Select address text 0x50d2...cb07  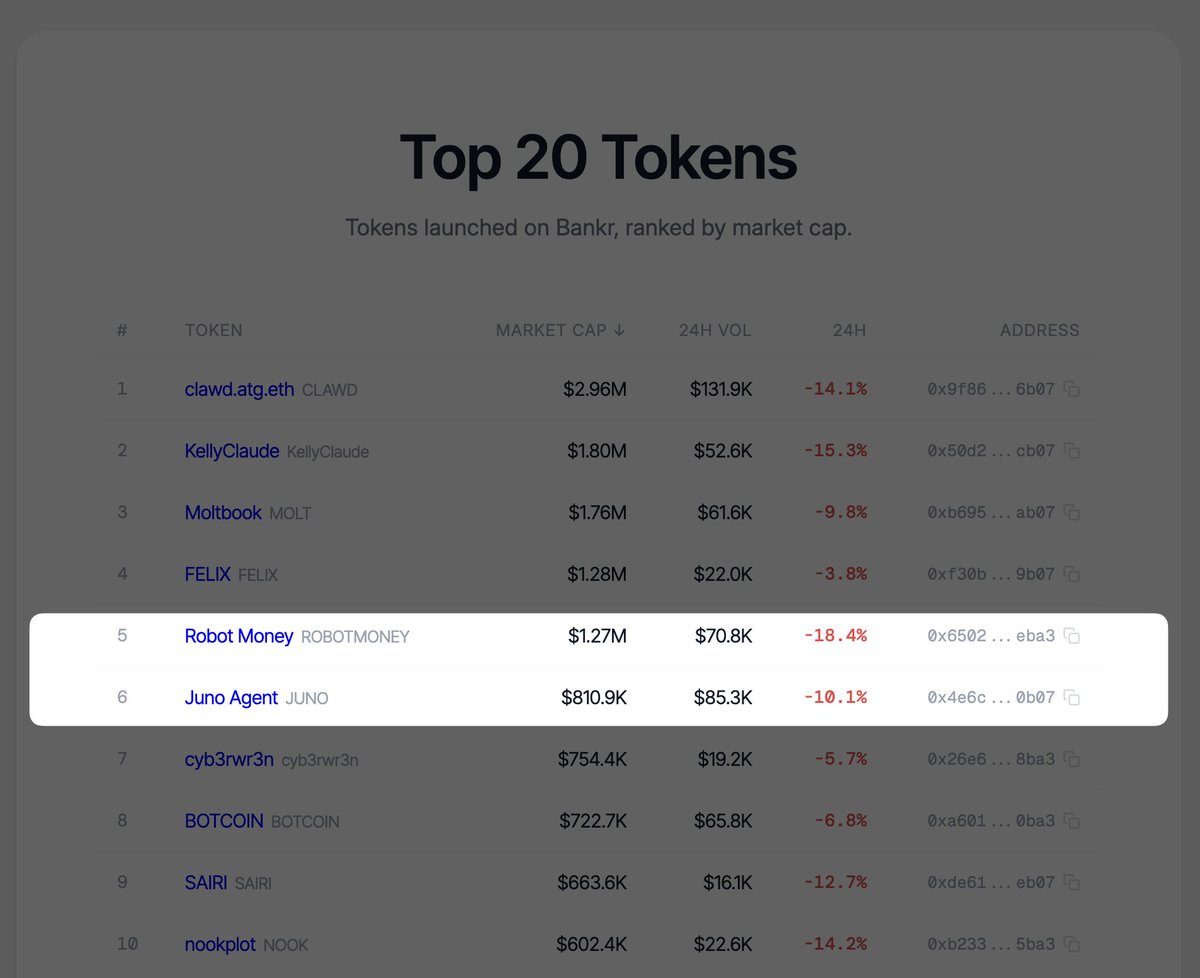pos(991,451)
